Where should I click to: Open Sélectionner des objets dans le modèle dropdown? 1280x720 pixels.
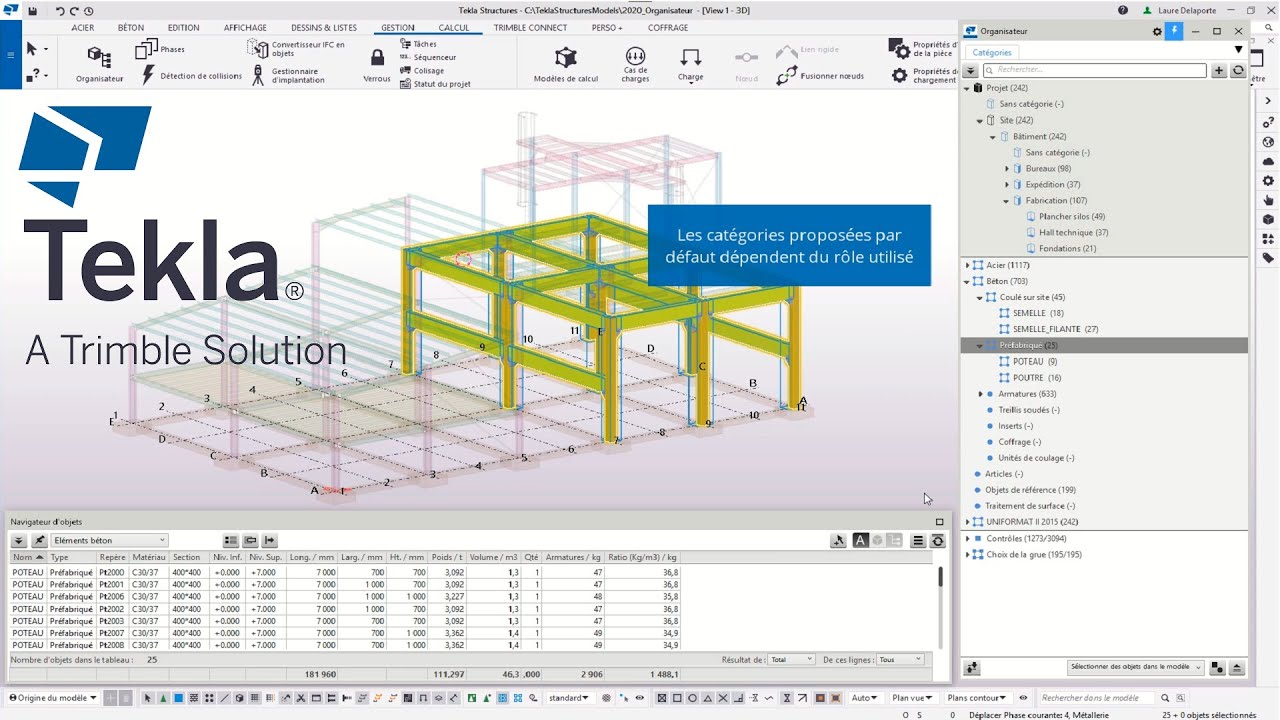1135,667
